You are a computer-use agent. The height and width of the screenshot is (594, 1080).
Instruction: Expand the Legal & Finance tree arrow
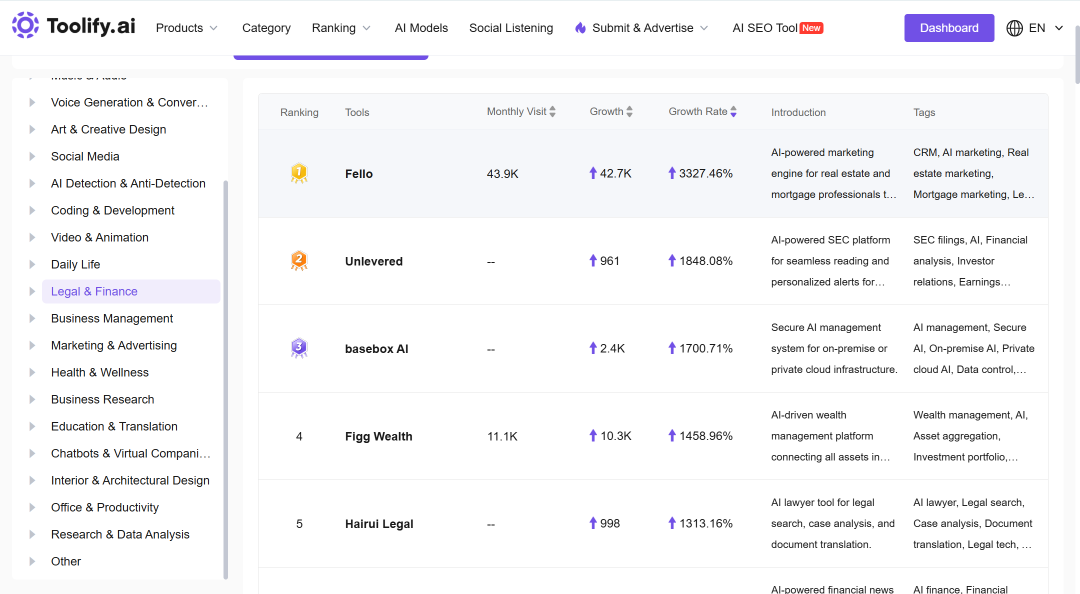click(x=32, y=291)
